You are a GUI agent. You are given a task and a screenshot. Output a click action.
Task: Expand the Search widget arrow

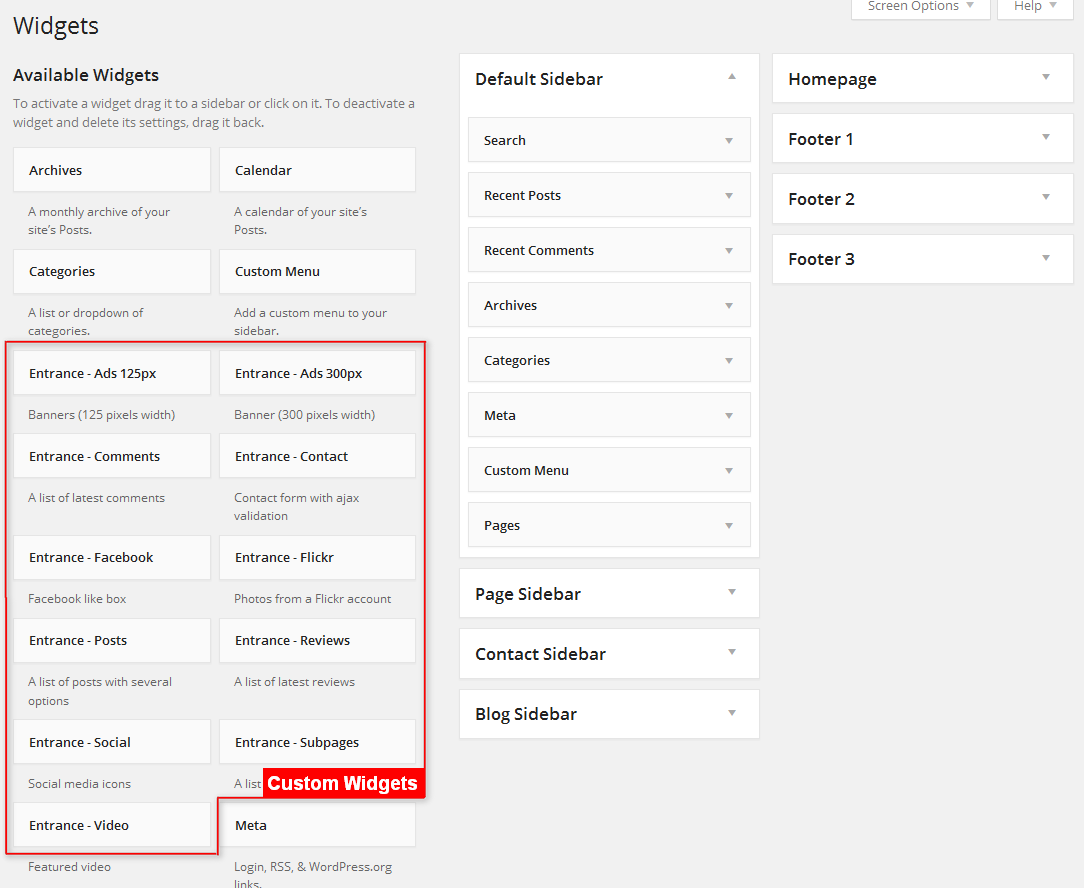(x=729, y=141)
